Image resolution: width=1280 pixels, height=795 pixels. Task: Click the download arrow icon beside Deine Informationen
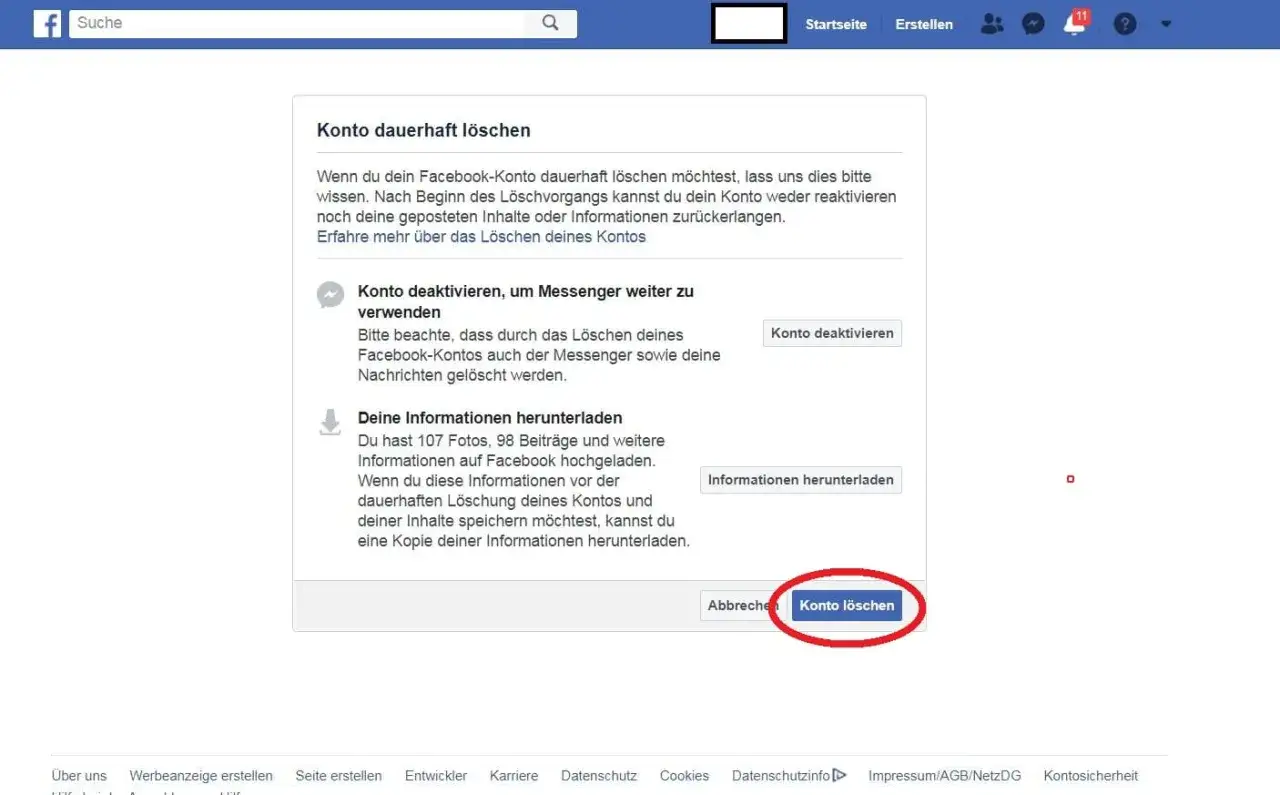330,423
